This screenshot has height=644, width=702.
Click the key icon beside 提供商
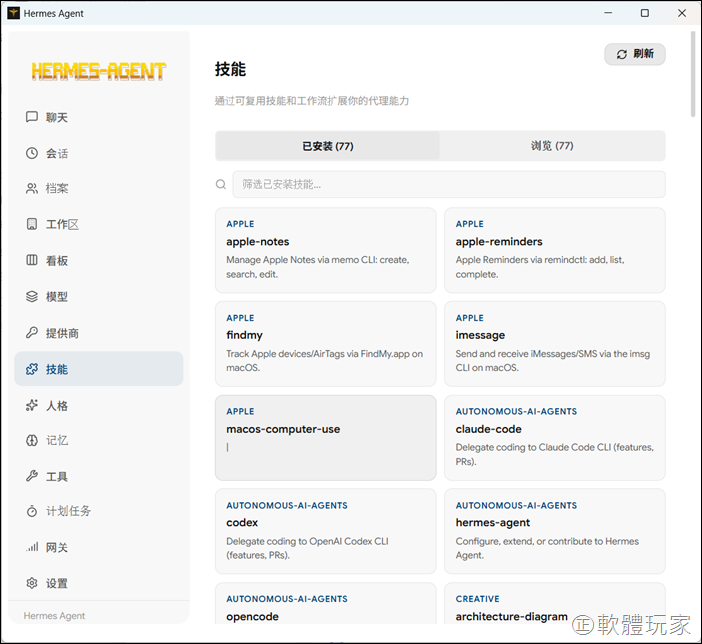(32, 333)
